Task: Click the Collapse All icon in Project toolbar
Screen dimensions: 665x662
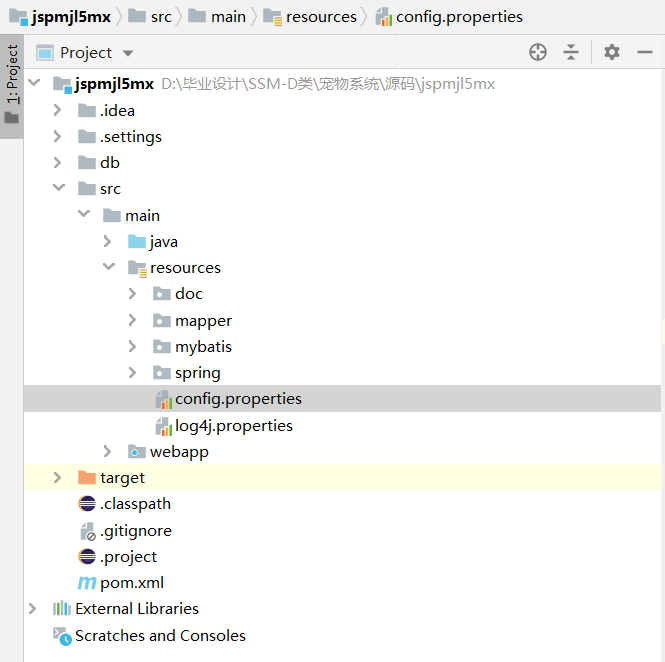Action: click(x=570, y=52)
